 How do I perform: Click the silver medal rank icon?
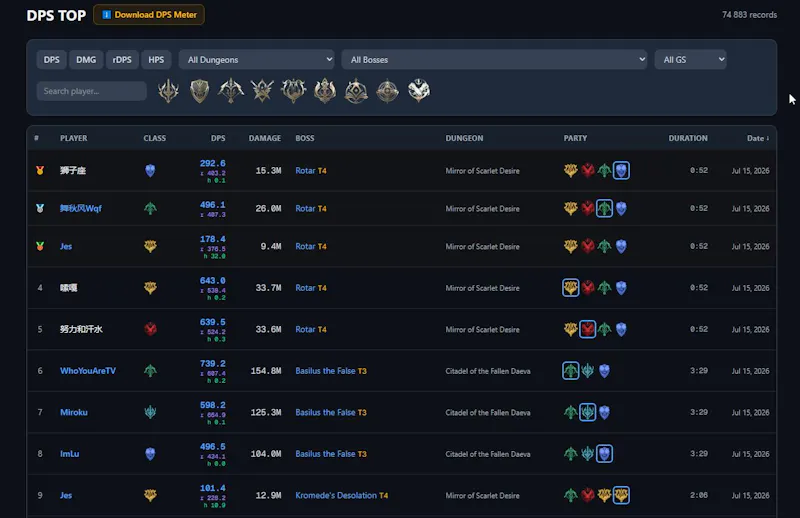40,208
